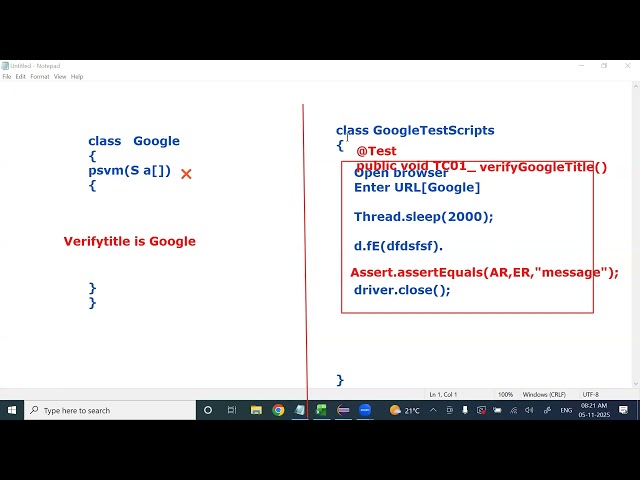640x480 pixels.
Task: Open the Format menu
Action: (x=40, y=76)
